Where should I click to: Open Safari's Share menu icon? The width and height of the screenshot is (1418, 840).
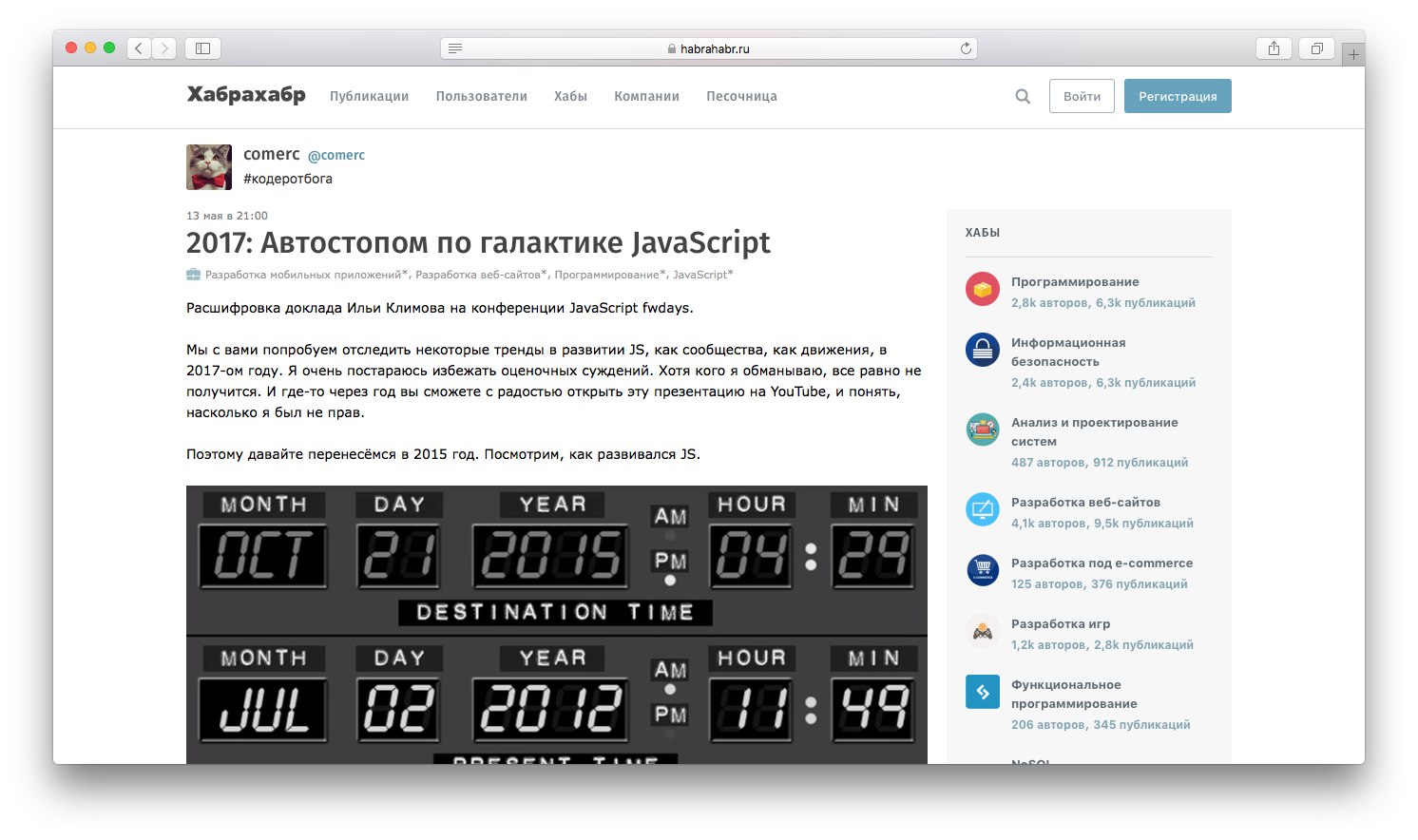coord(1274,48)
